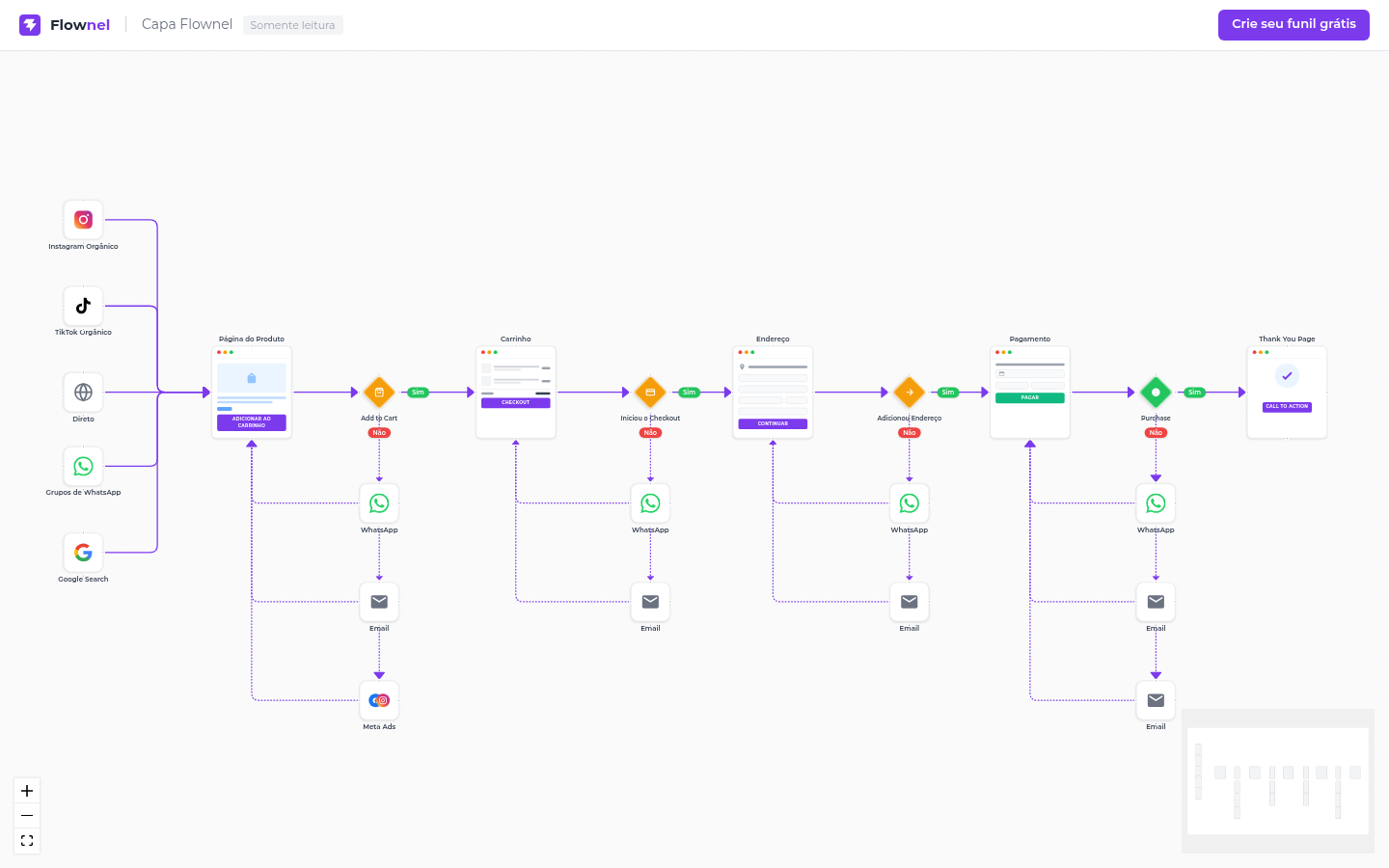Select the Grupos de WhatsApp source icon

[x=83, y=466]
